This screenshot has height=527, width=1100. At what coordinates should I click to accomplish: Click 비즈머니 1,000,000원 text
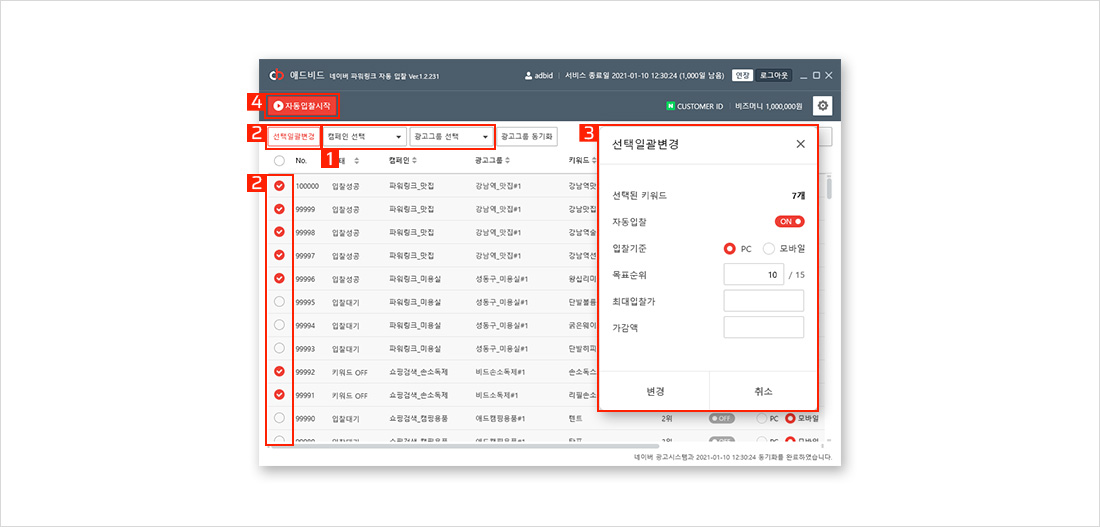[x=770, y=107]
